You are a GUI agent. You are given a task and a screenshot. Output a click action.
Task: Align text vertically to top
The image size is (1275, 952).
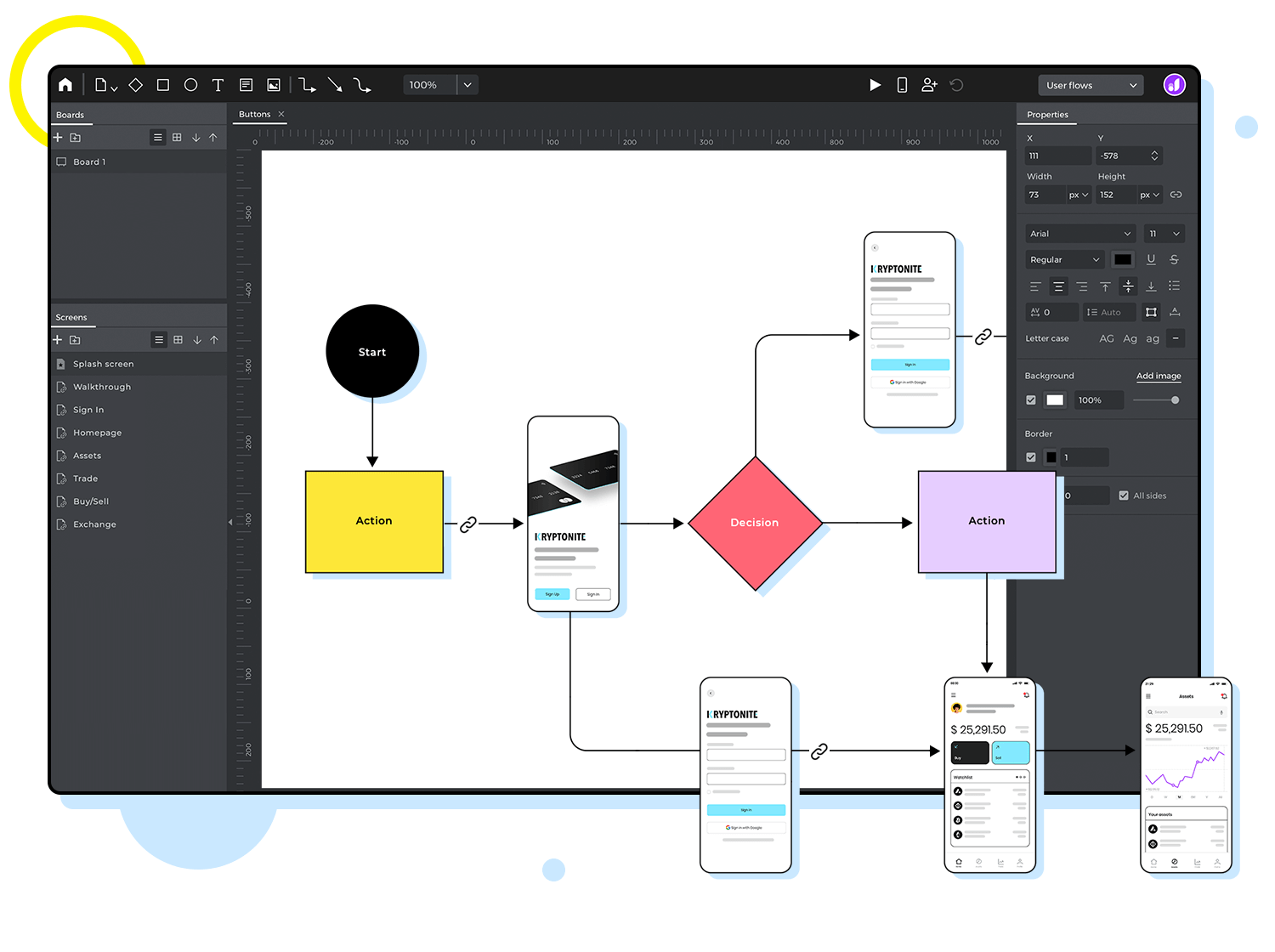[x=1105, y=286]
